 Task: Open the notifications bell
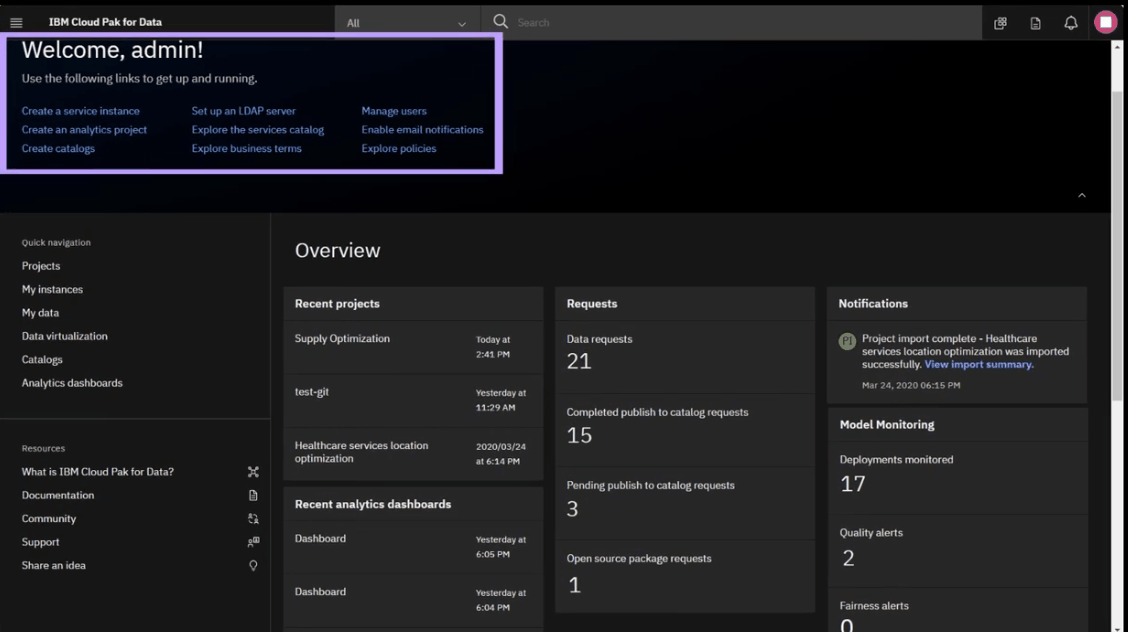click(x=1070, y=23)
